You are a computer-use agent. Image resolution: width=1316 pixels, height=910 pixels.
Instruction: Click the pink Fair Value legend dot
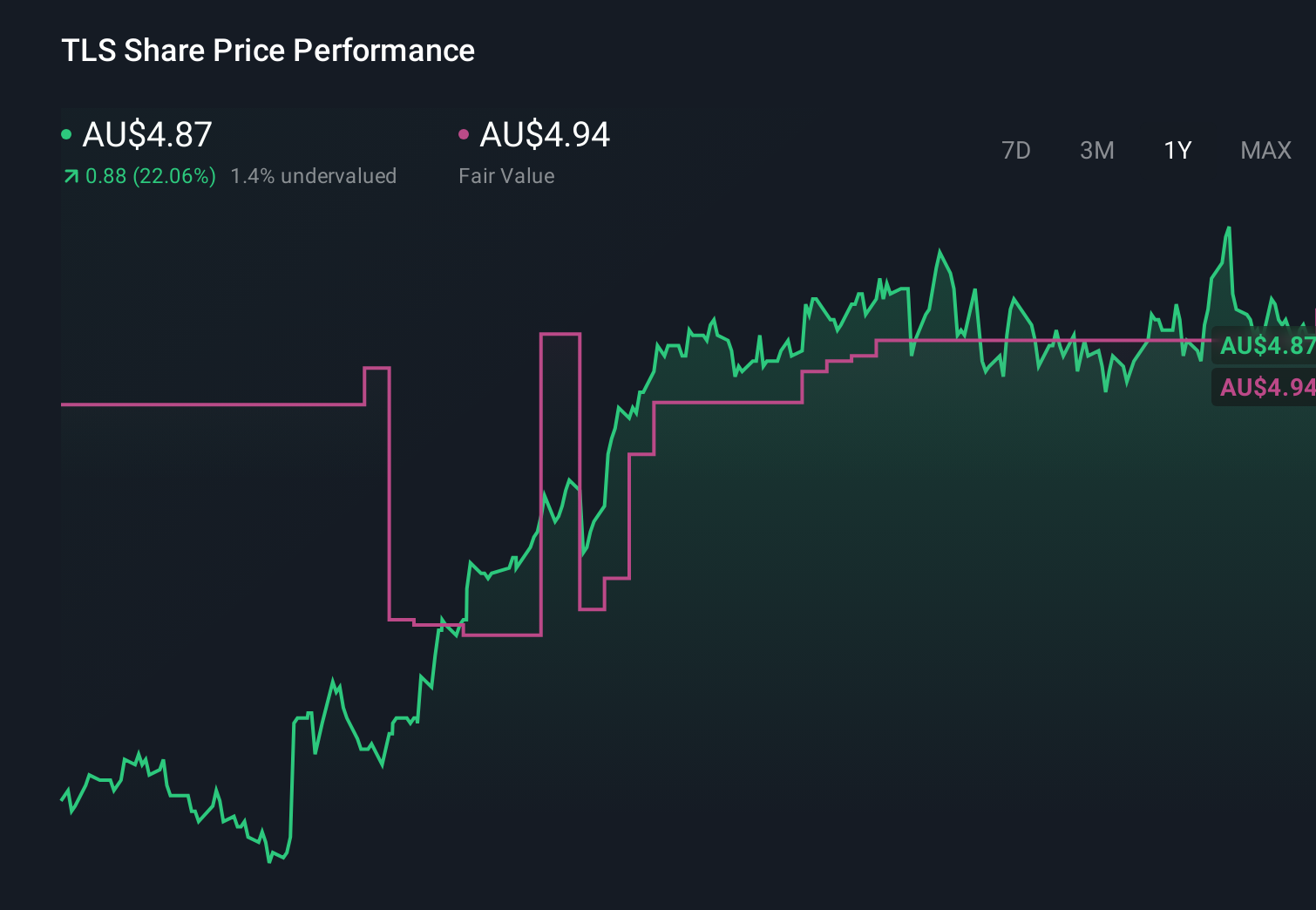(465, 133)
